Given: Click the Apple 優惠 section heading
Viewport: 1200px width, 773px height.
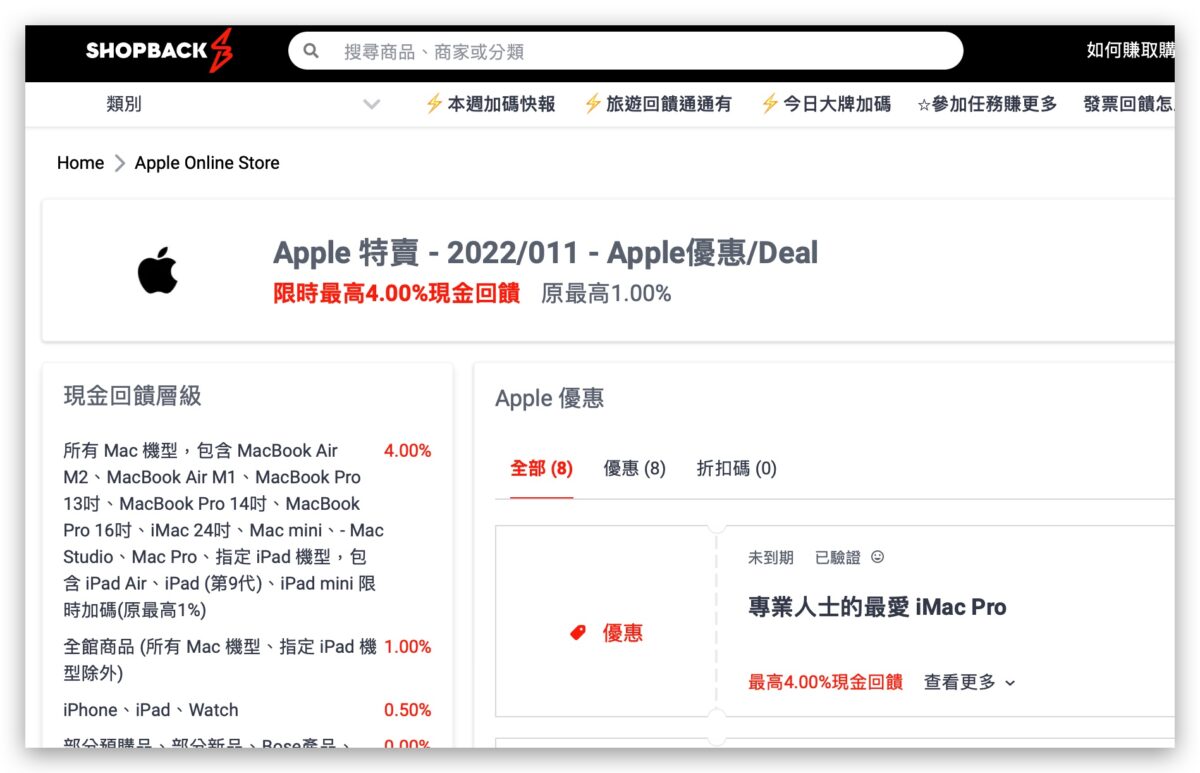Looking at the screenshot, I should (x=549, y=398).
